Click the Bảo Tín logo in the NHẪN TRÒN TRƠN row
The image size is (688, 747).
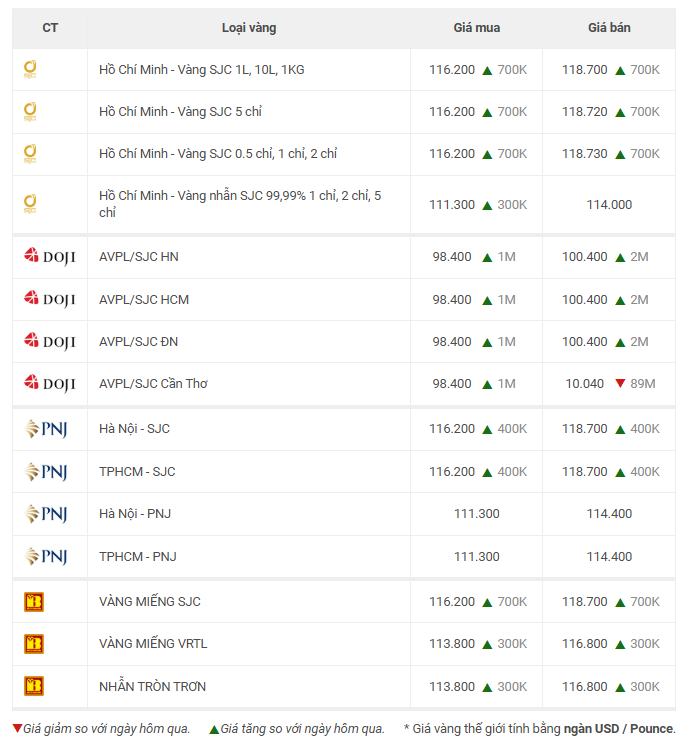[34, 686]
